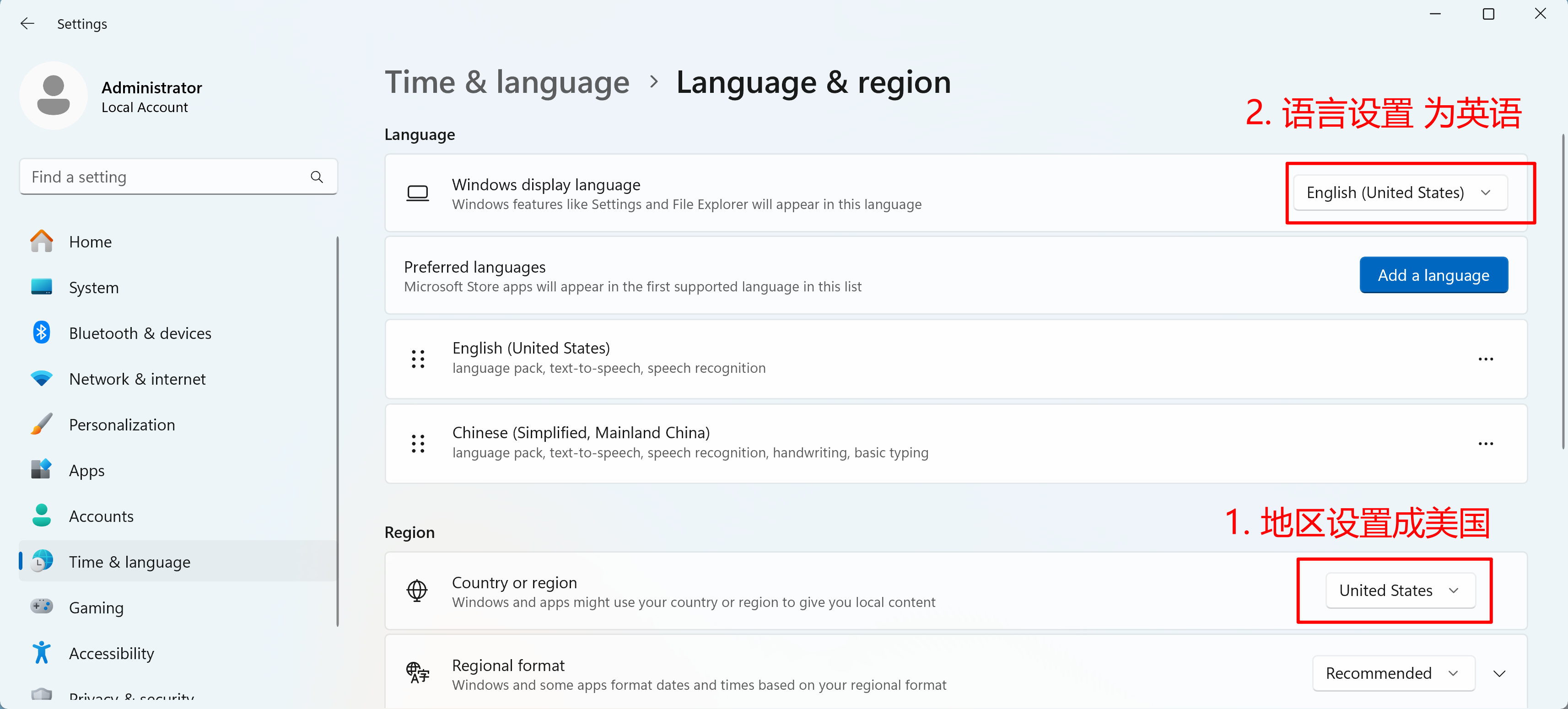
Task: Click the Home house icon
Action: click(41, 242)
